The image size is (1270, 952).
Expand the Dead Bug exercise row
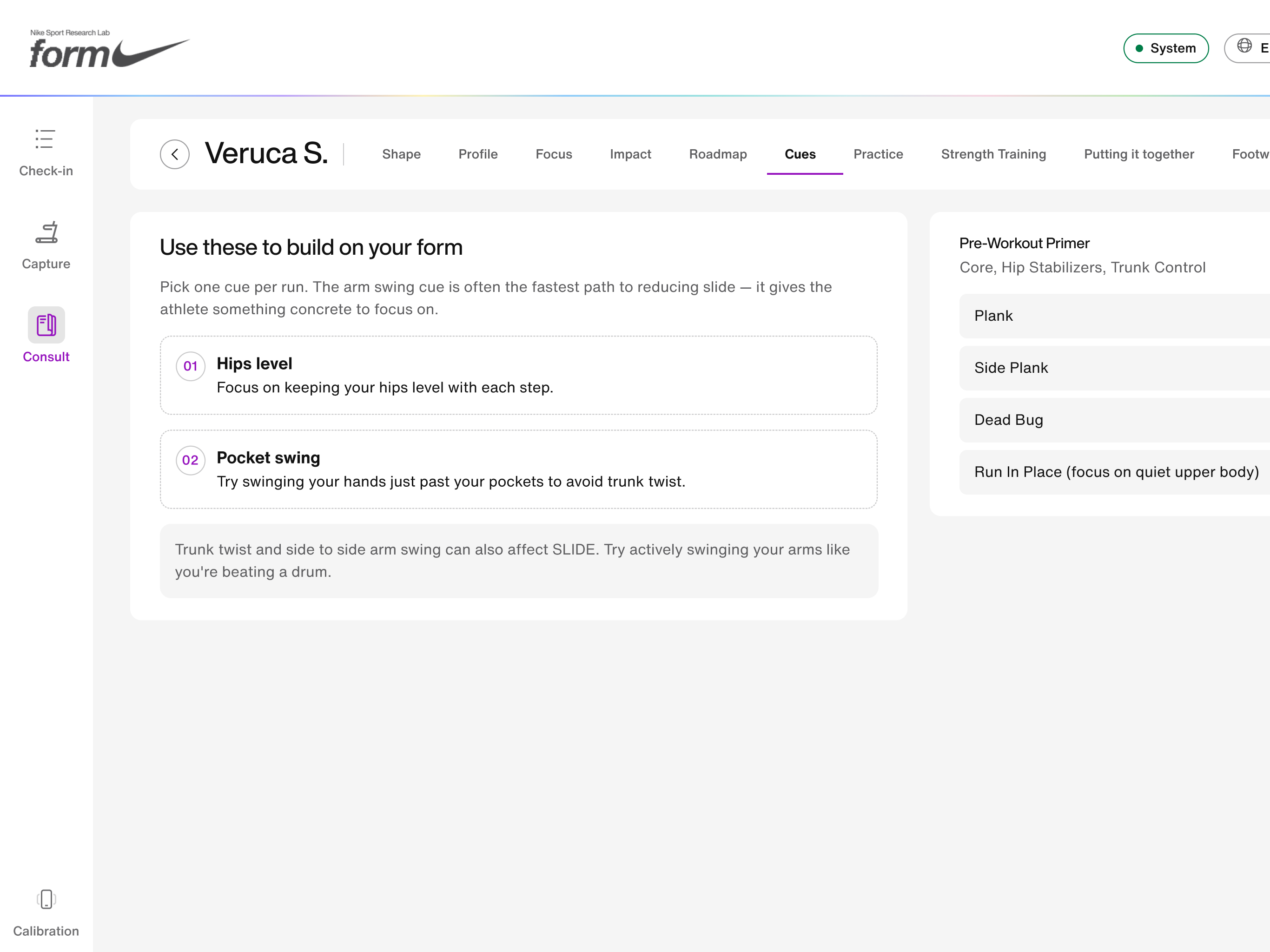pyautogui.click(x=1114, y=420)
